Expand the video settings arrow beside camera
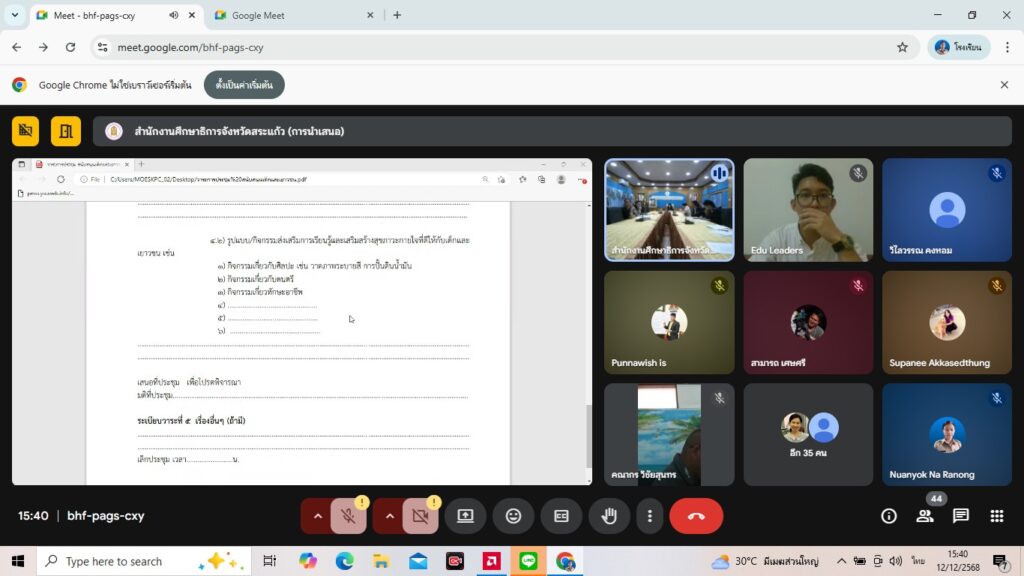 tap(390, 516)
